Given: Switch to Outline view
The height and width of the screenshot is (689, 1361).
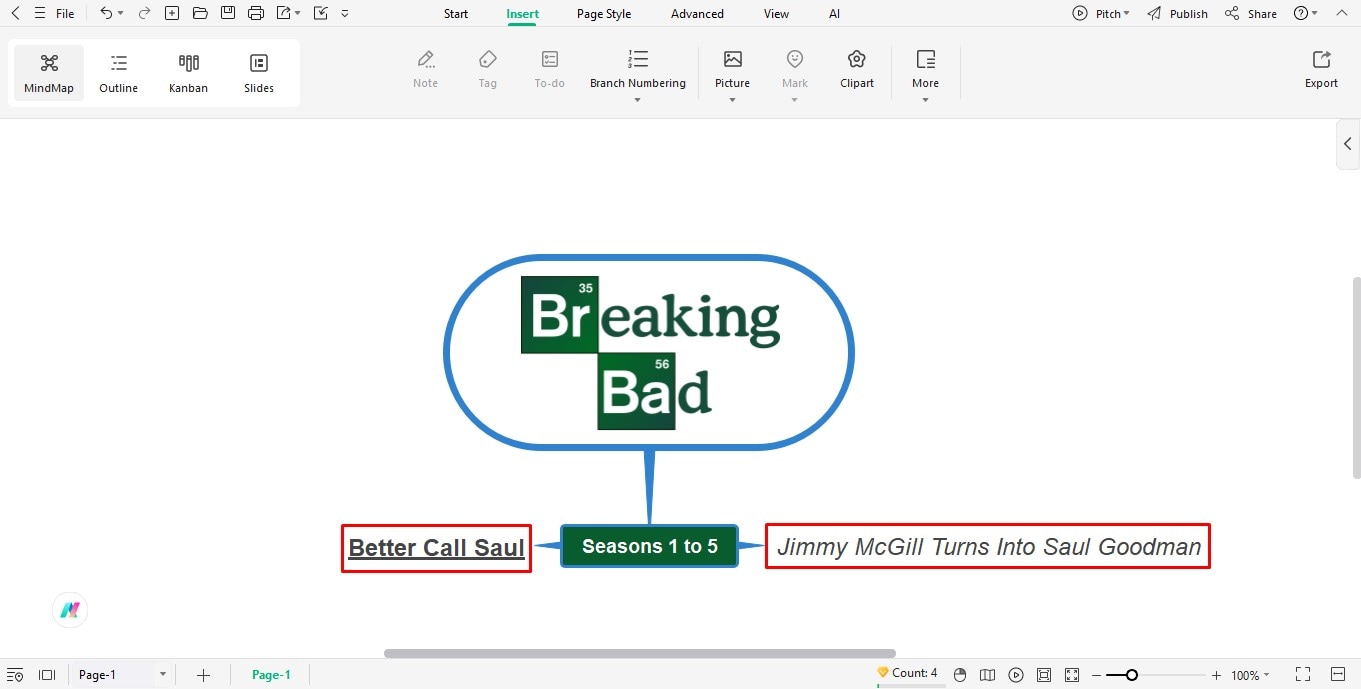Looking at the screenshot, I should 118,73.
